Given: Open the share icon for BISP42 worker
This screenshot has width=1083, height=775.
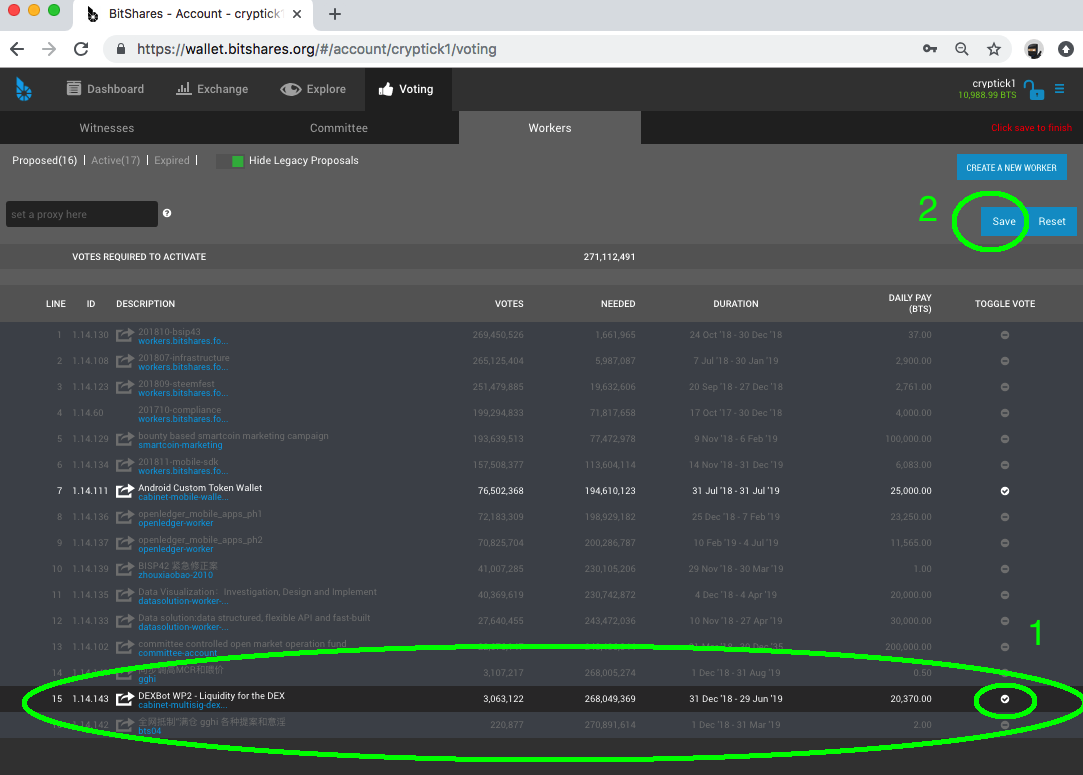Looking at the screenshot, I should tap(125, 569).
